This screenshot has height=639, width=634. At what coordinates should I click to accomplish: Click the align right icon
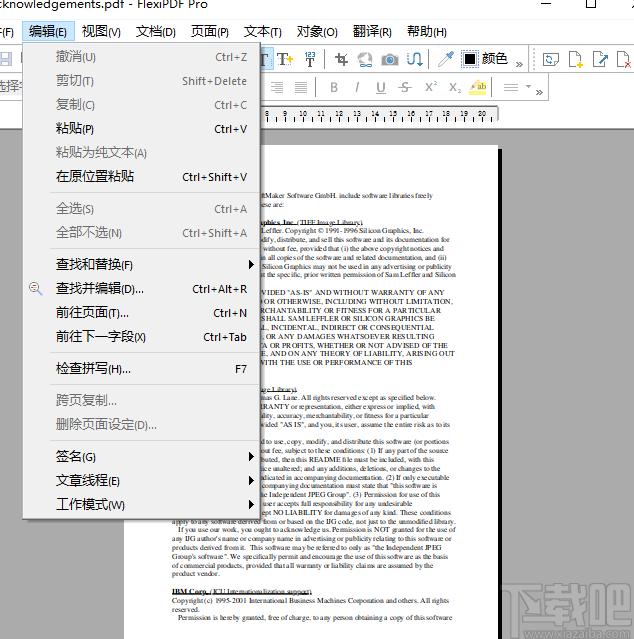point(277,87)
